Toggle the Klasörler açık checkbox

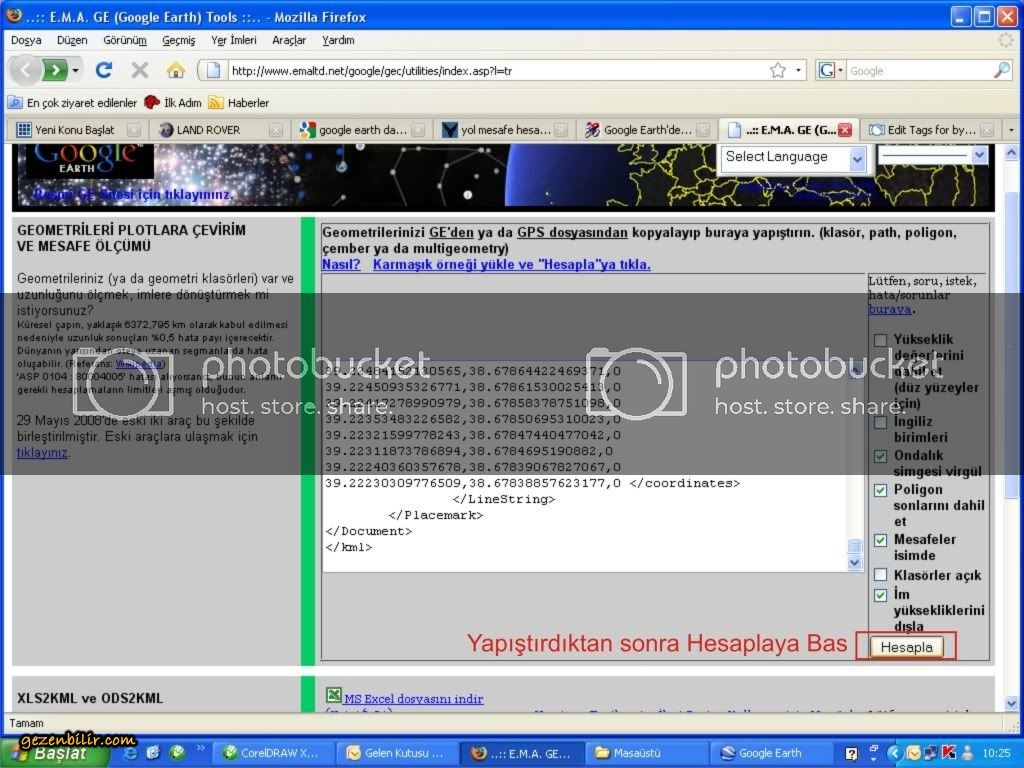click(880, 575)
